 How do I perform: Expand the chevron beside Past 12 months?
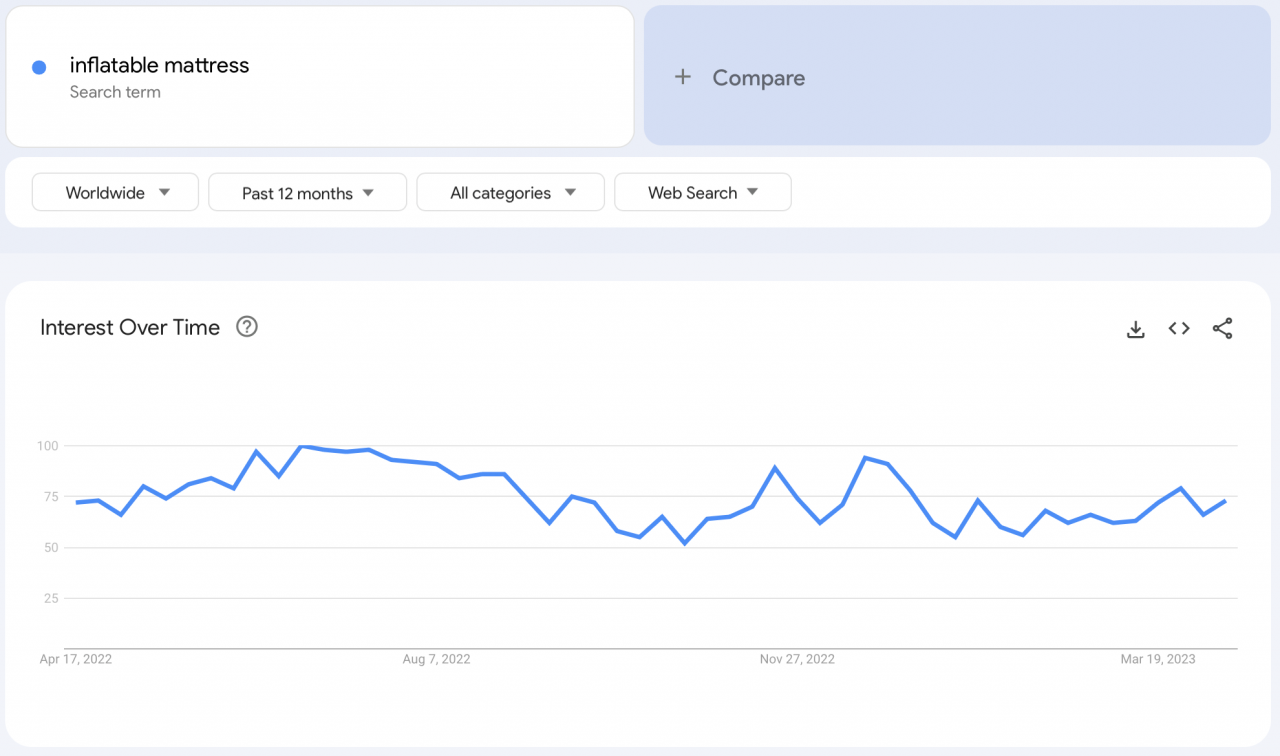[x=369, y=192]
